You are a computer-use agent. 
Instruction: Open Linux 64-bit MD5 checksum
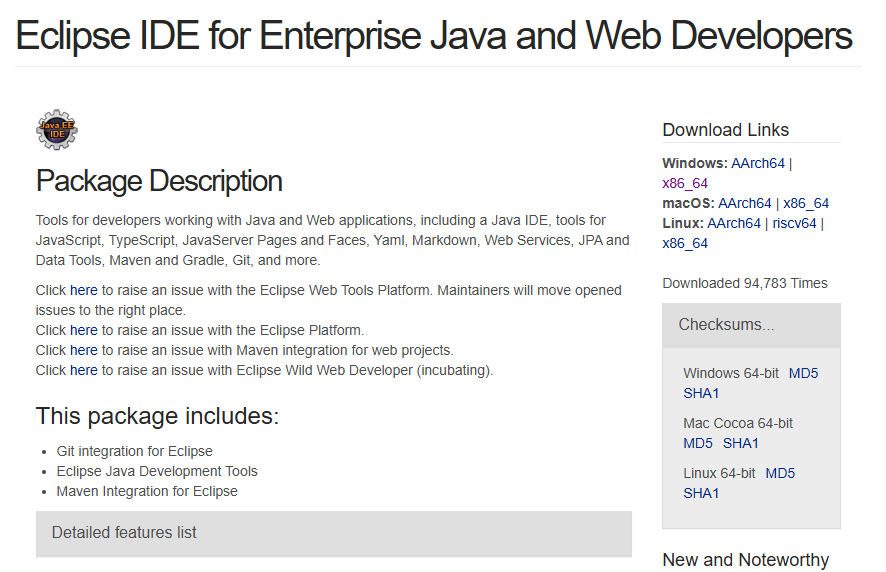(x=780, y=473)
